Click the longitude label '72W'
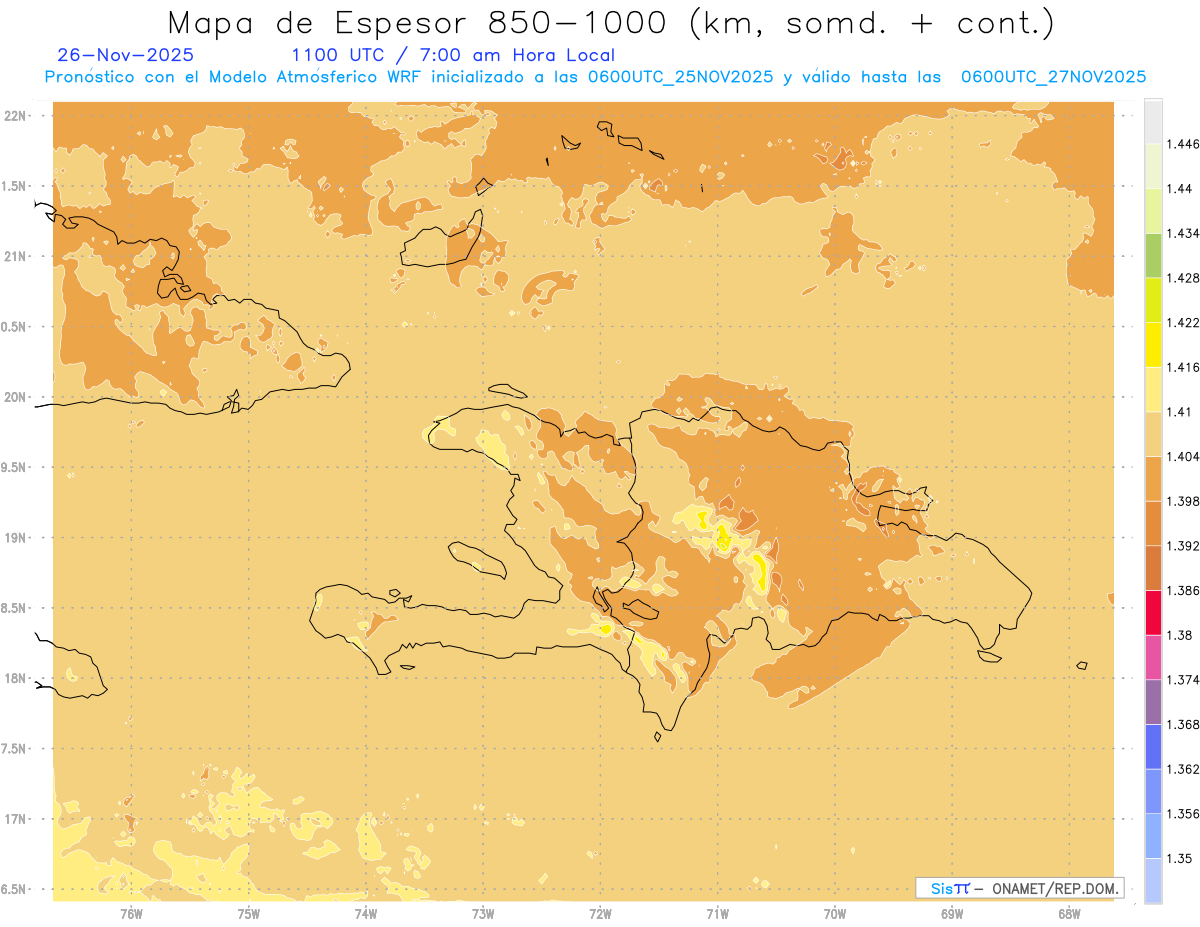 point(601,914)
